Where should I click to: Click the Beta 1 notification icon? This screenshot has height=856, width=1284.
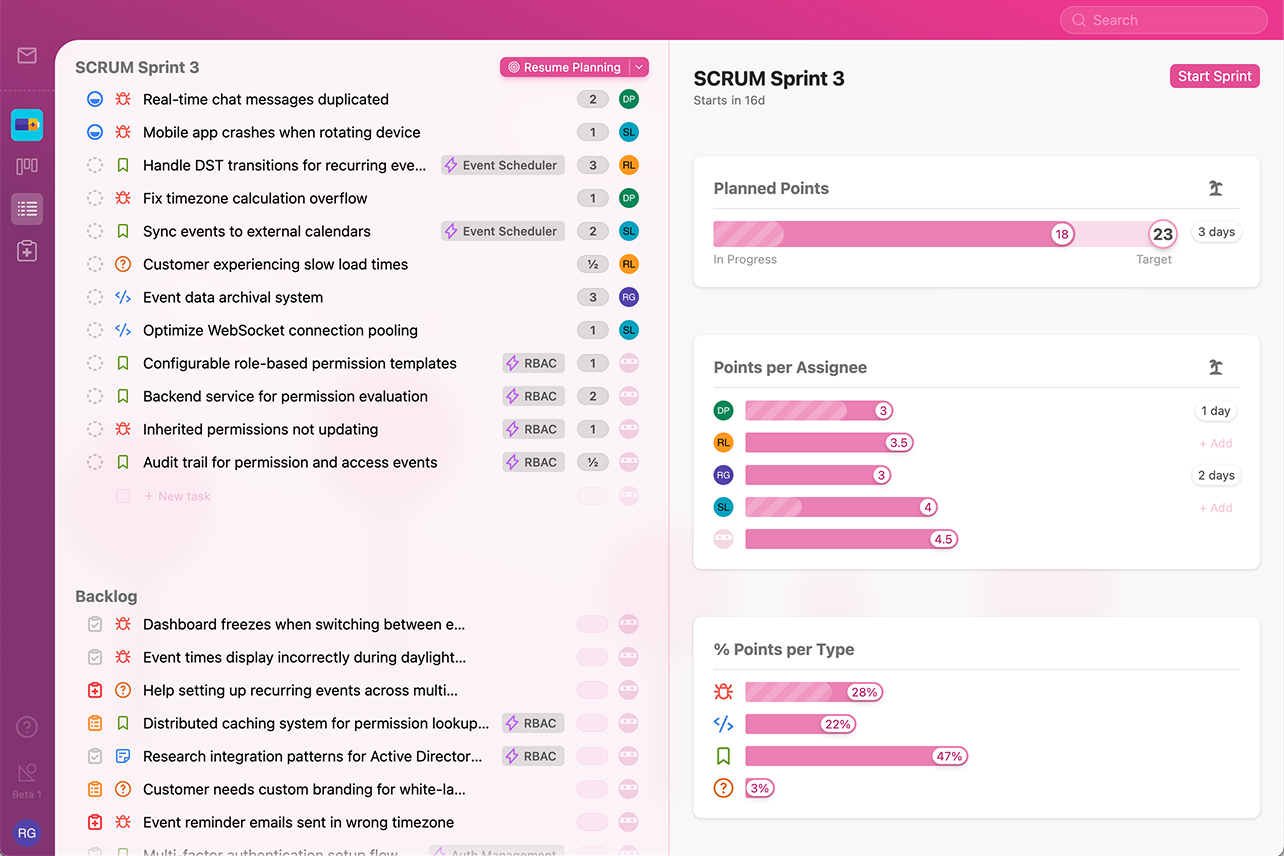[x=27, y=773]
